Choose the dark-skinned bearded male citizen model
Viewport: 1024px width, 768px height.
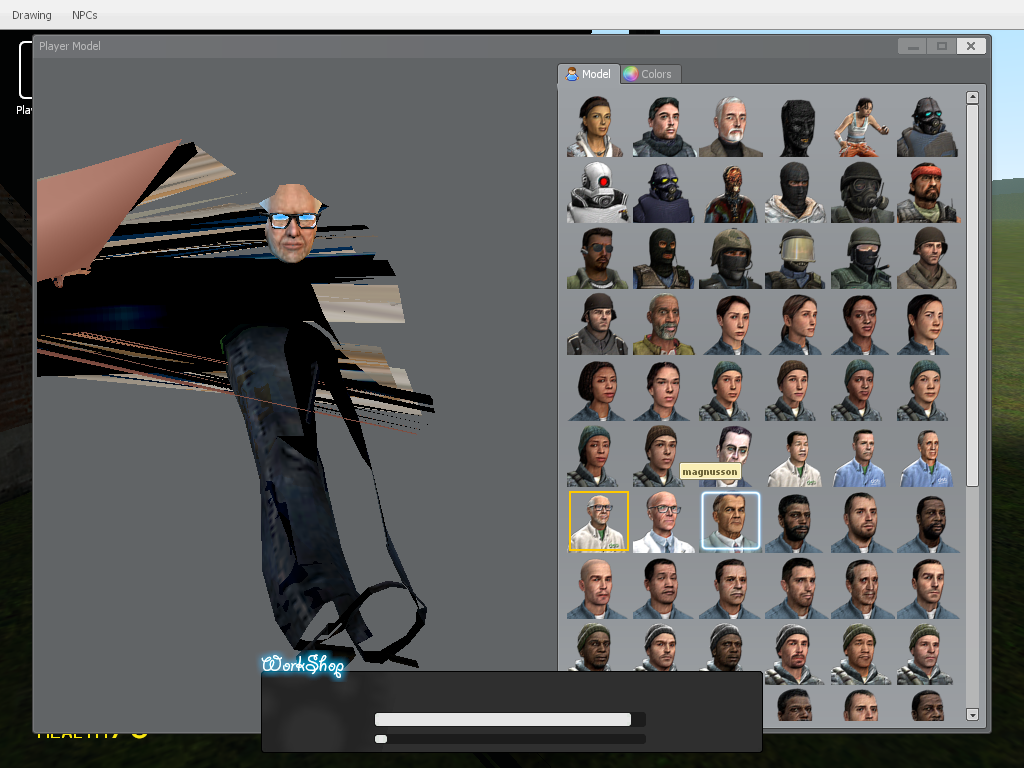(796, 522)
